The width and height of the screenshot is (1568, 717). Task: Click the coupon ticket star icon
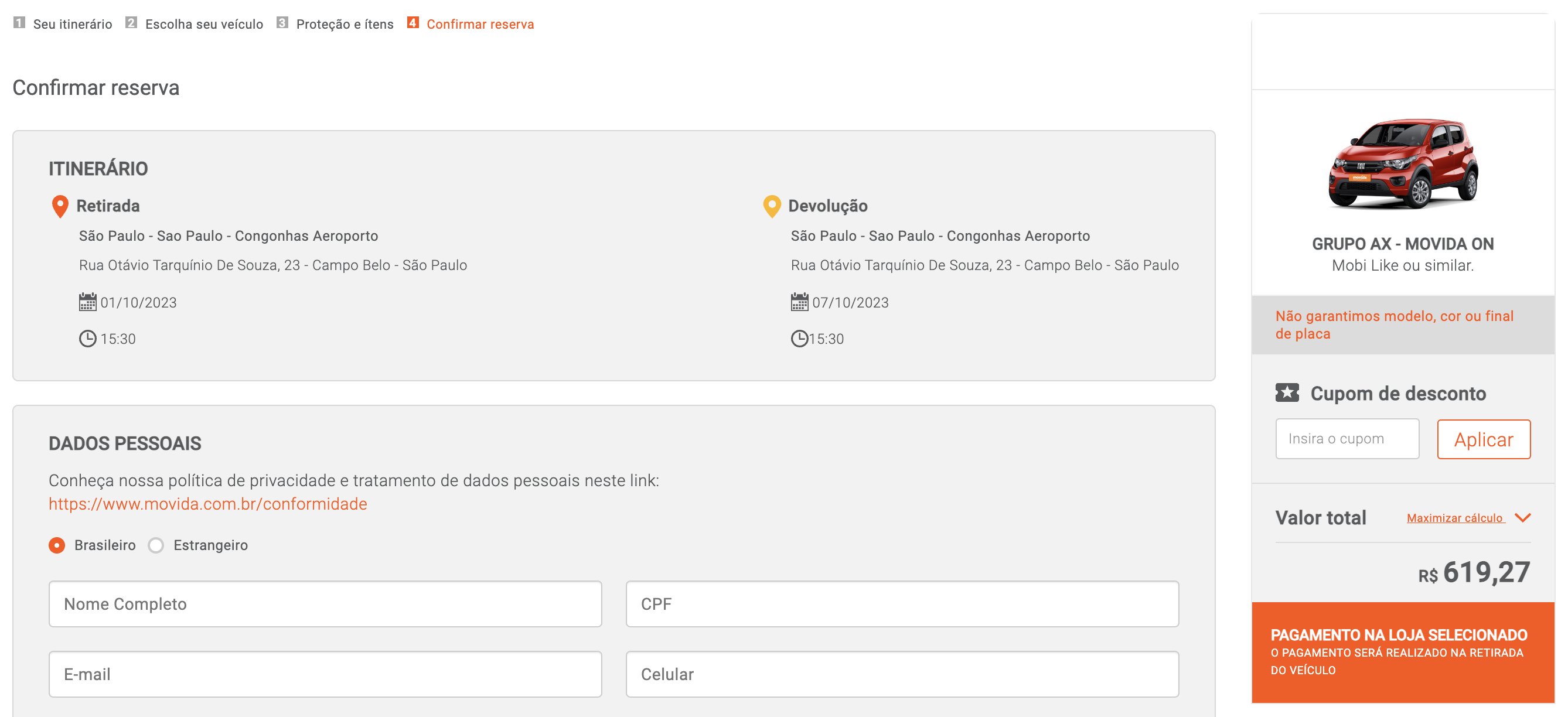[x=1287, y=392]
